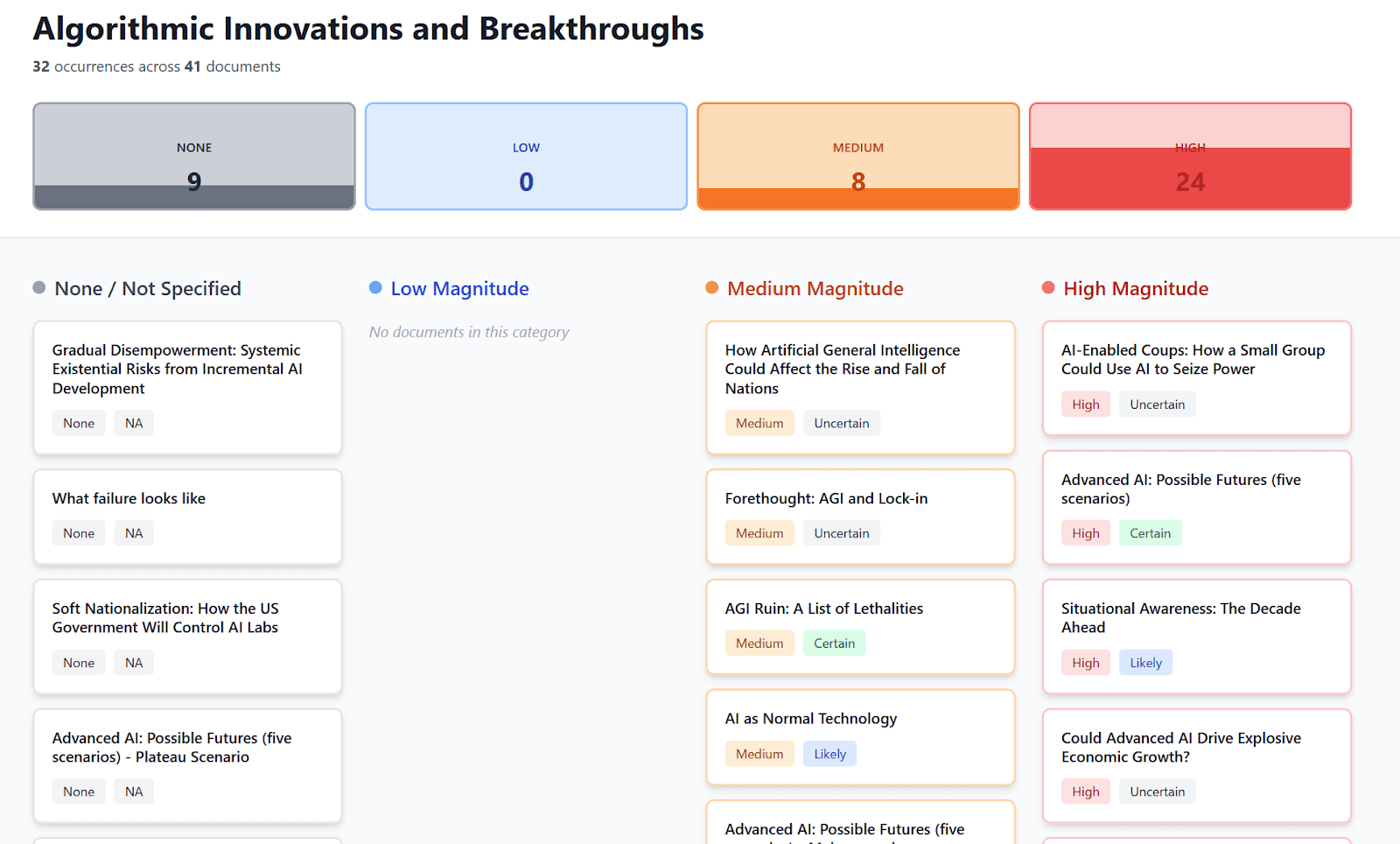The image size is (1400, 844).
Task: Open the What failure looks like card
Action: 187,517
